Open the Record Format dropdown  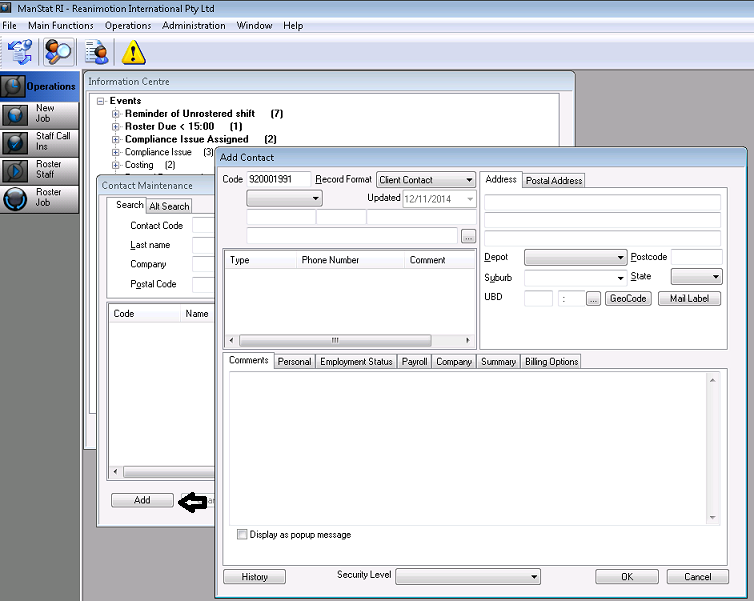[x=425, y=180]
